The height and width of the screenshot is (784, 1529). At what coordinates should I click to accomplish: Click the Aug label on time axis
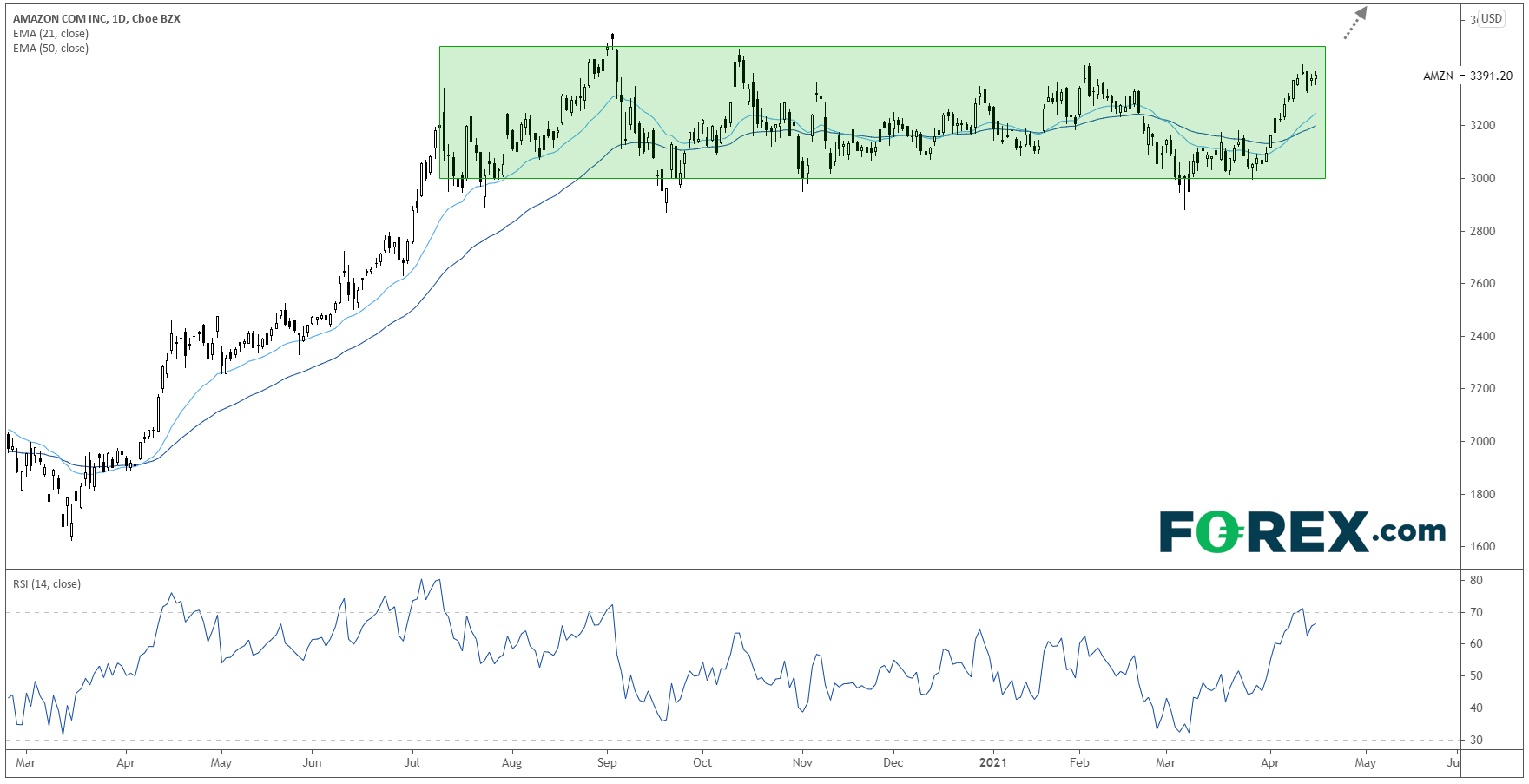tap(511, 762)
